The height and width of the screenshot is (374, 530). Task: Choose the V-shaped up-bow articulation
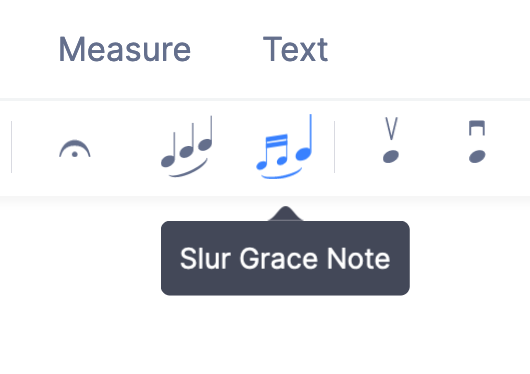point(391,140)
